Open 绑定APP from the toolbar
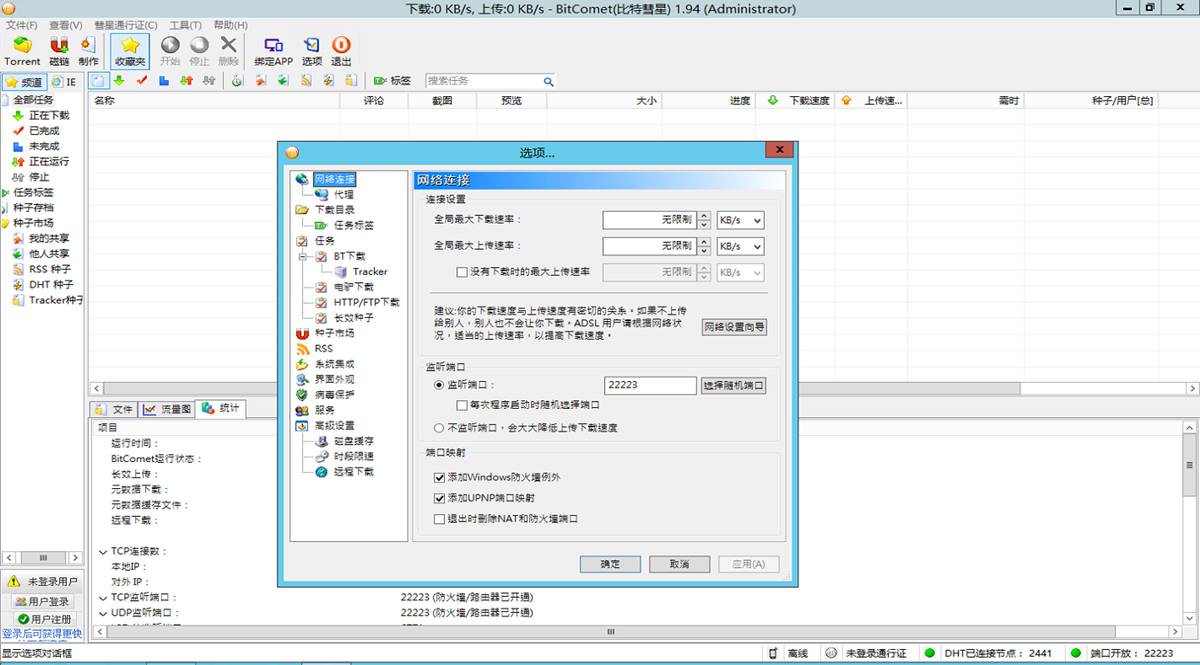Screen dimensions: 1200x665 tap(273, 50)
